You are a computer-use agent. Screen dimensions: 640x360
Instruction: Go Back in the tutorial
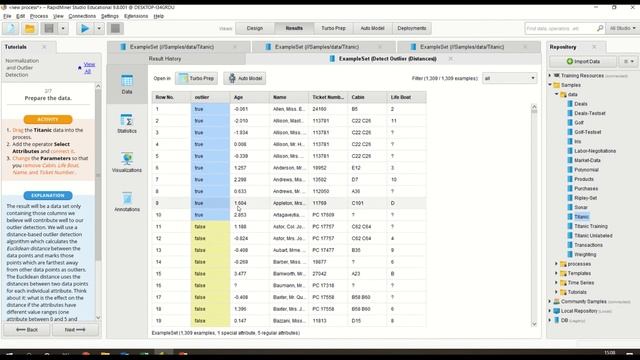(27, 330)
